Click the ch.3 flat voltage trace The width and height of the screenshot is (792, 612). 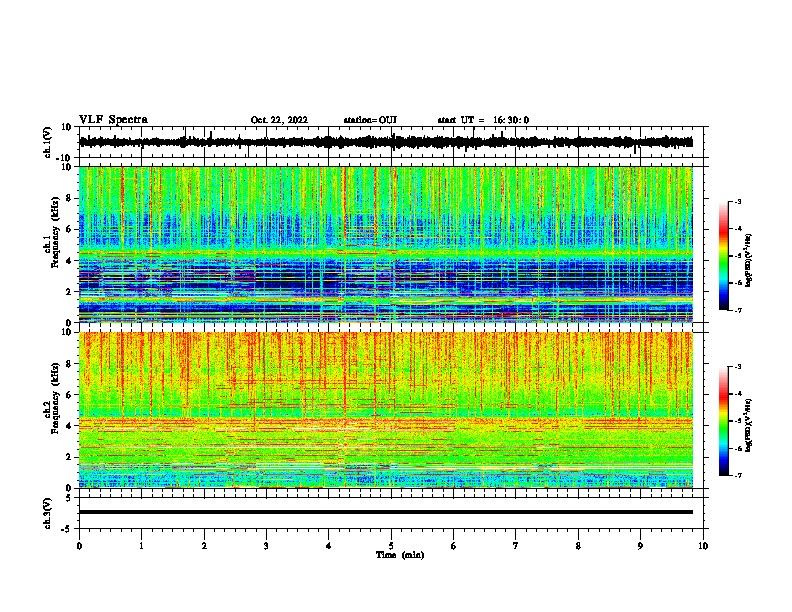(x=386, y=512)
